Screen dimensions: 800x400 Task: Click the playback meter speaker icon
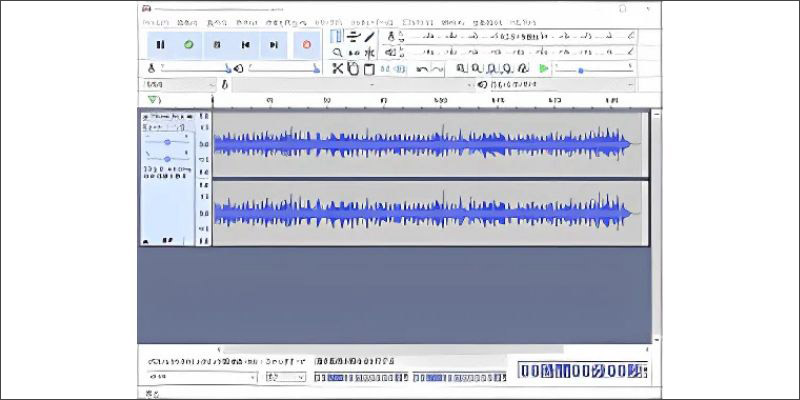[391, 52]
